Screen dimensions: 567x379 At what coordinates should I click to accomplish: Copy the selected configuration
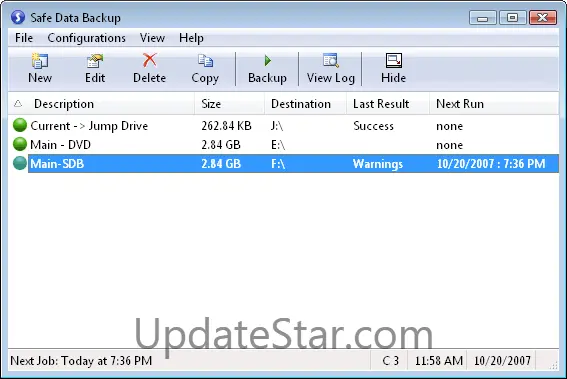[205, 69]
